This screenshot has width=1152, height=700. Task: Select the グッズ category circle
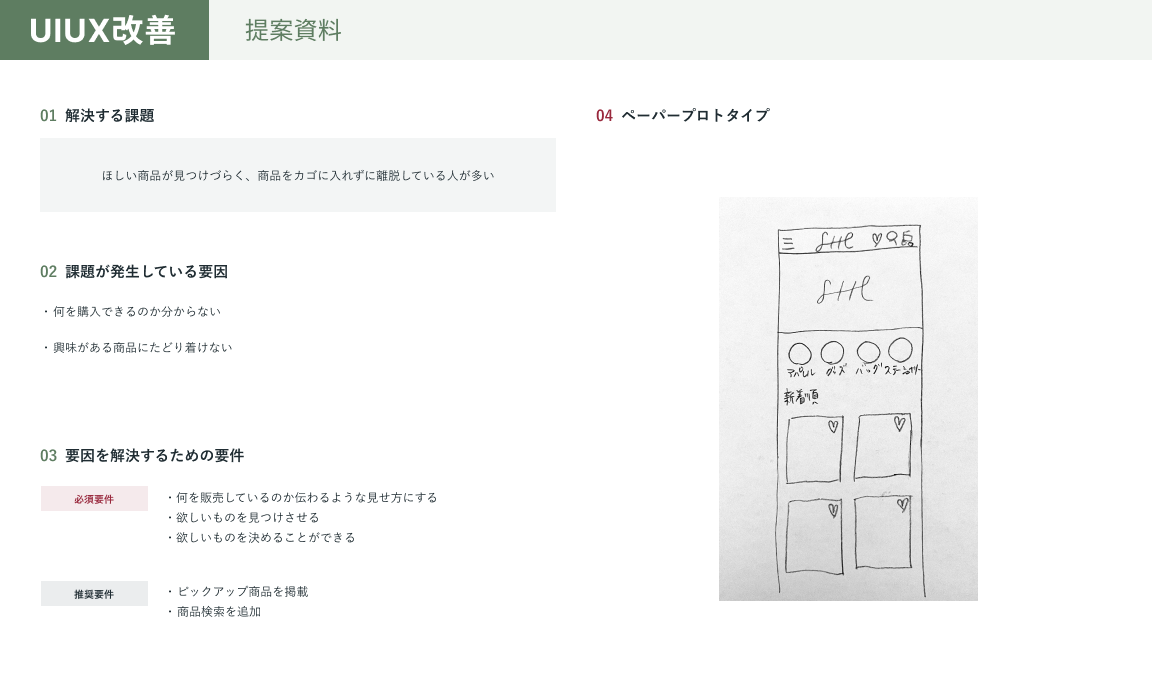tap(832, 353)
